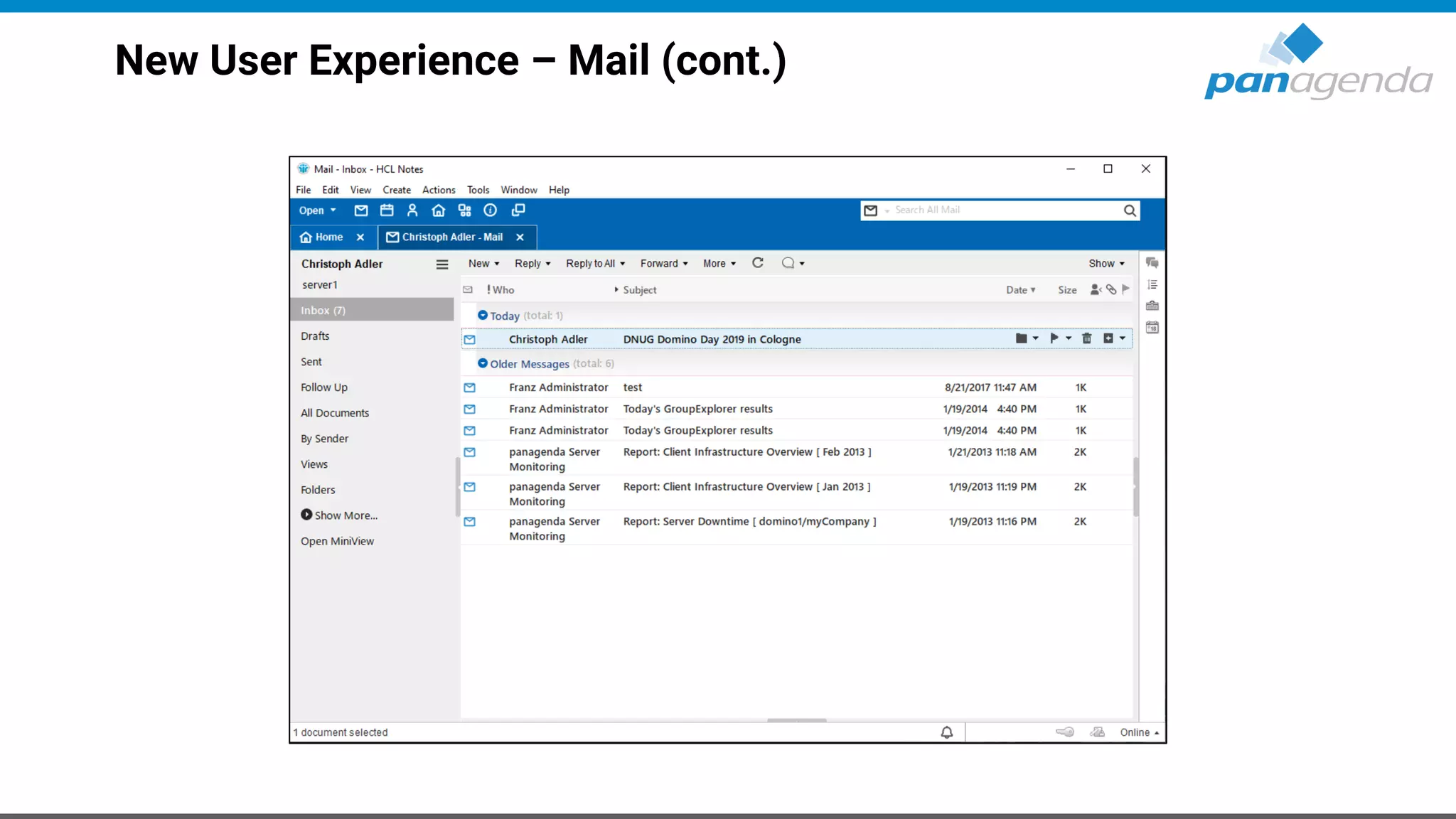
Task: Click the attachment paperclip column header
Action: [x=1111, y=289]
